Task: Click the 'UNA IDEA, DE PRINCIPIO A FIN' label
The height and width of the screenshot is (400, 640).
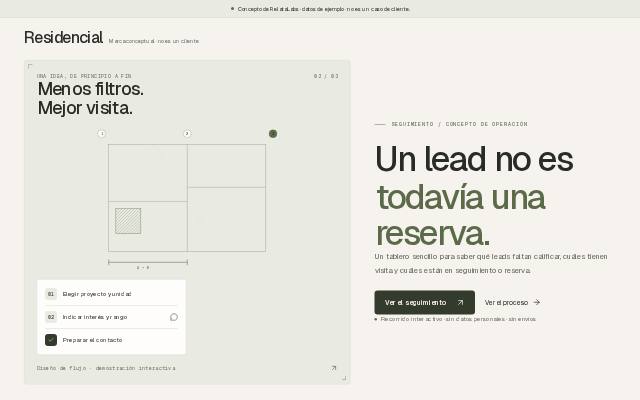Action: [x=84, y=76]
